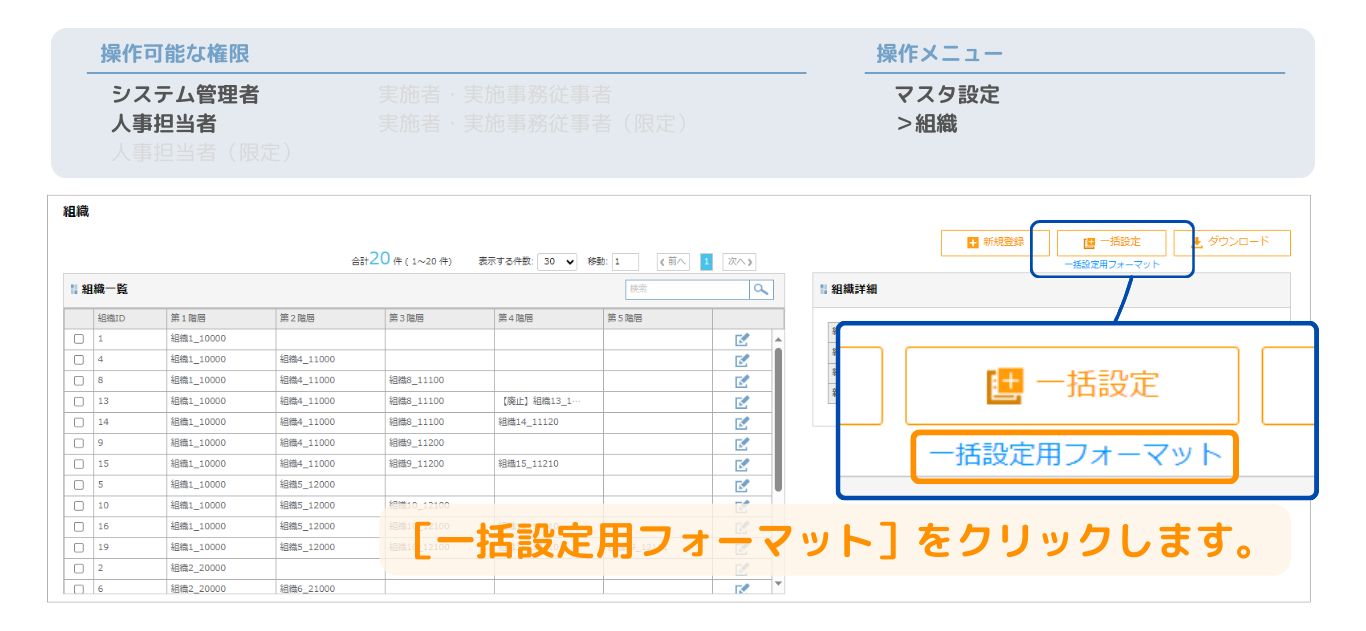Screen dimensions: 1366x631
Task: Click the 次へ next page button
Action: point(738,262)
